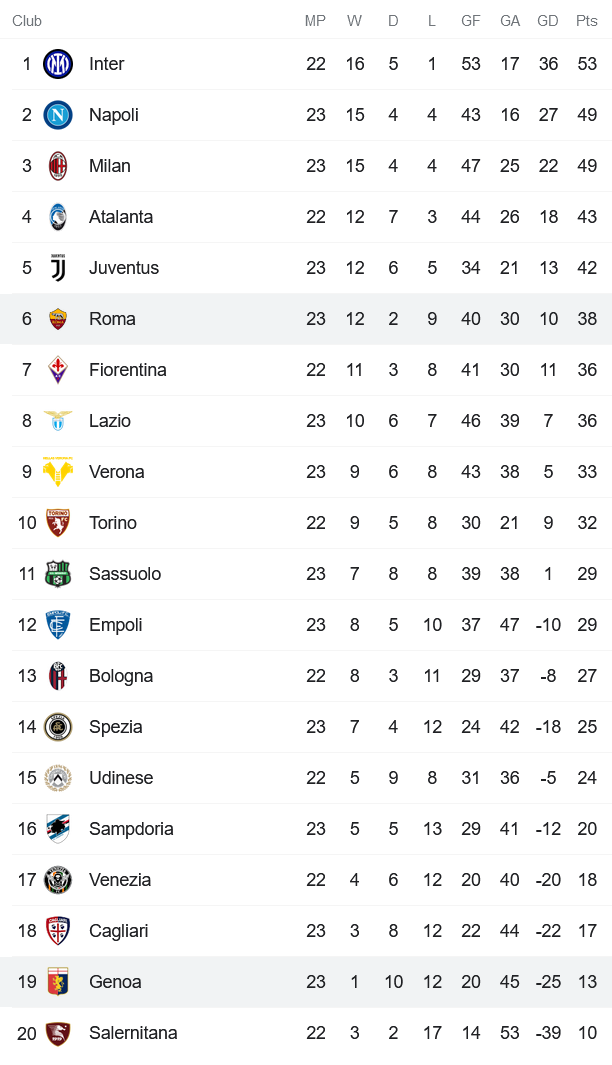Screen dimensions: 612x1065
Task: Click the Juventus logo icon
Action: tap(58, 268)
